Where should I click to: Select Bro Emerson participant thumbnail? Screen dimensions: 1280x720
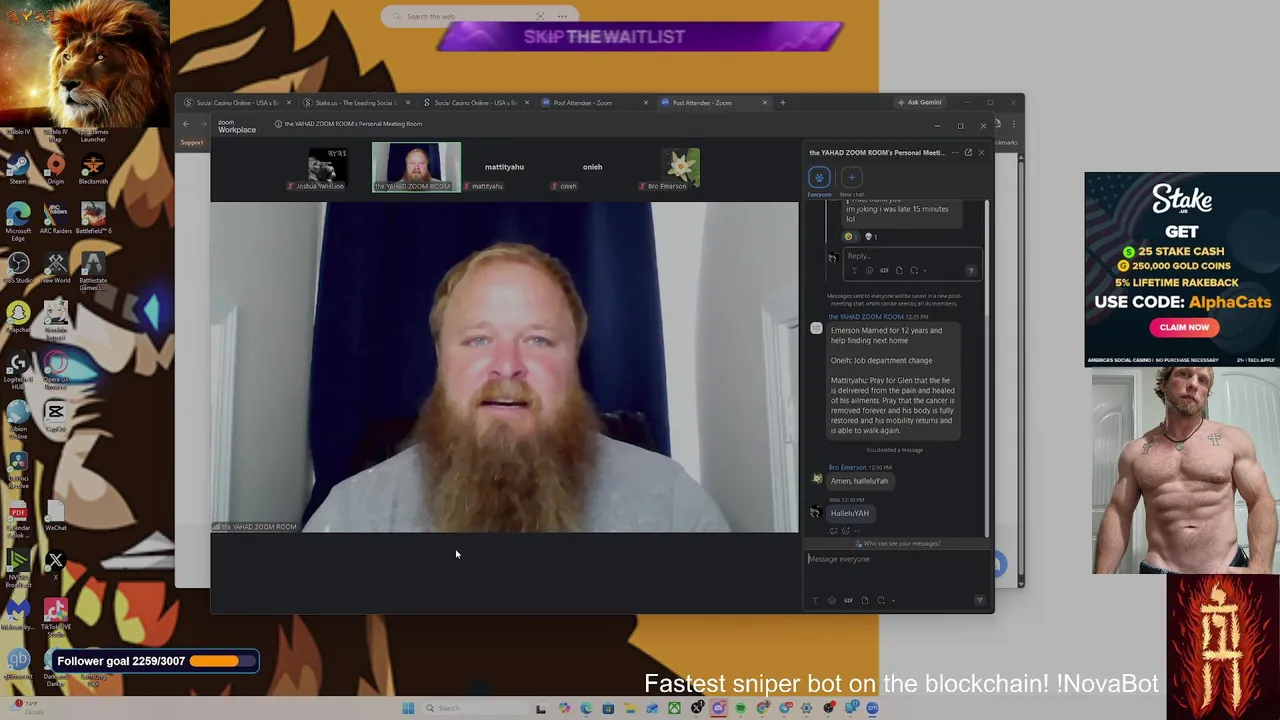[x=680, y=167]
